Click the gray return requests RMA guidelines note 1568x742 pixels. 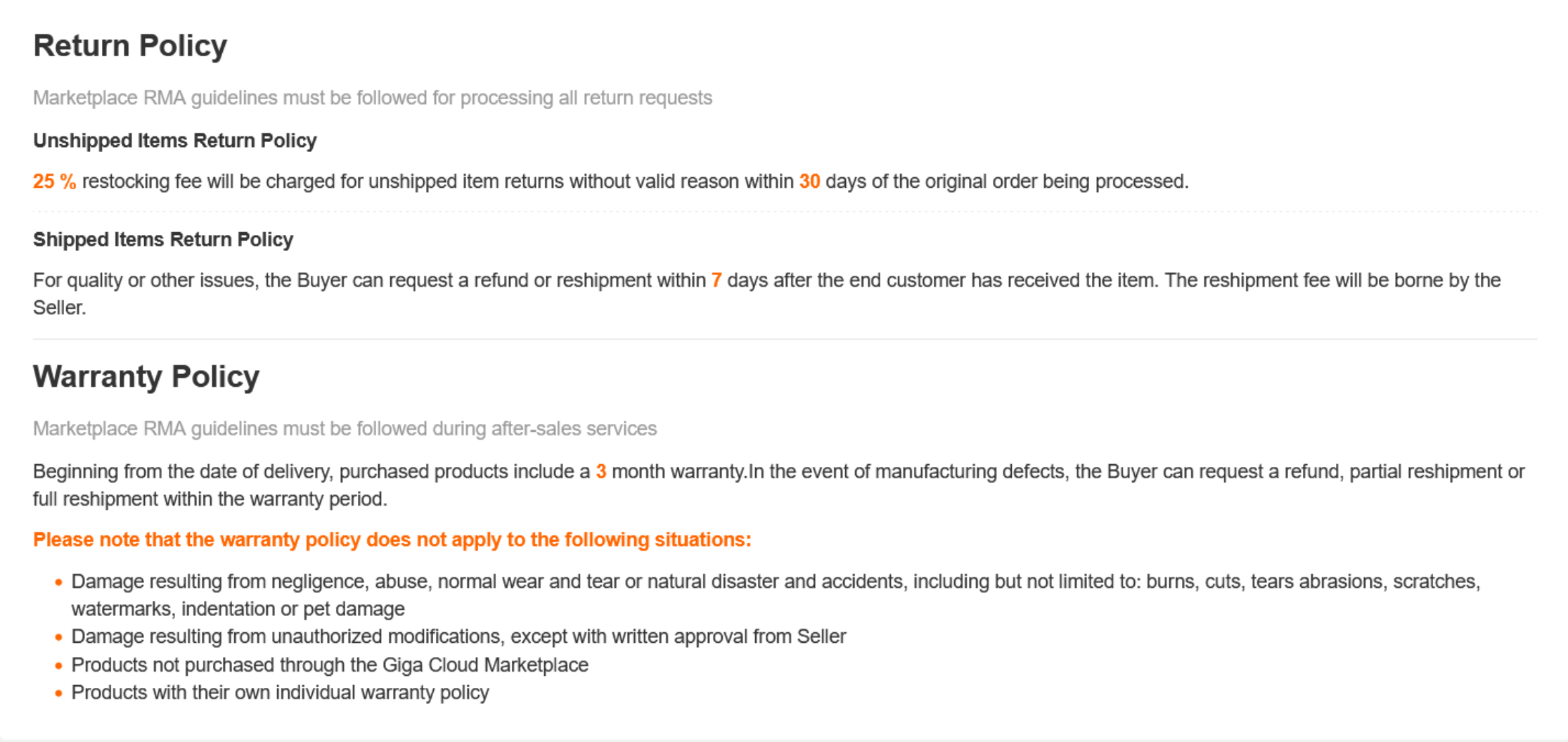point(372,98)
